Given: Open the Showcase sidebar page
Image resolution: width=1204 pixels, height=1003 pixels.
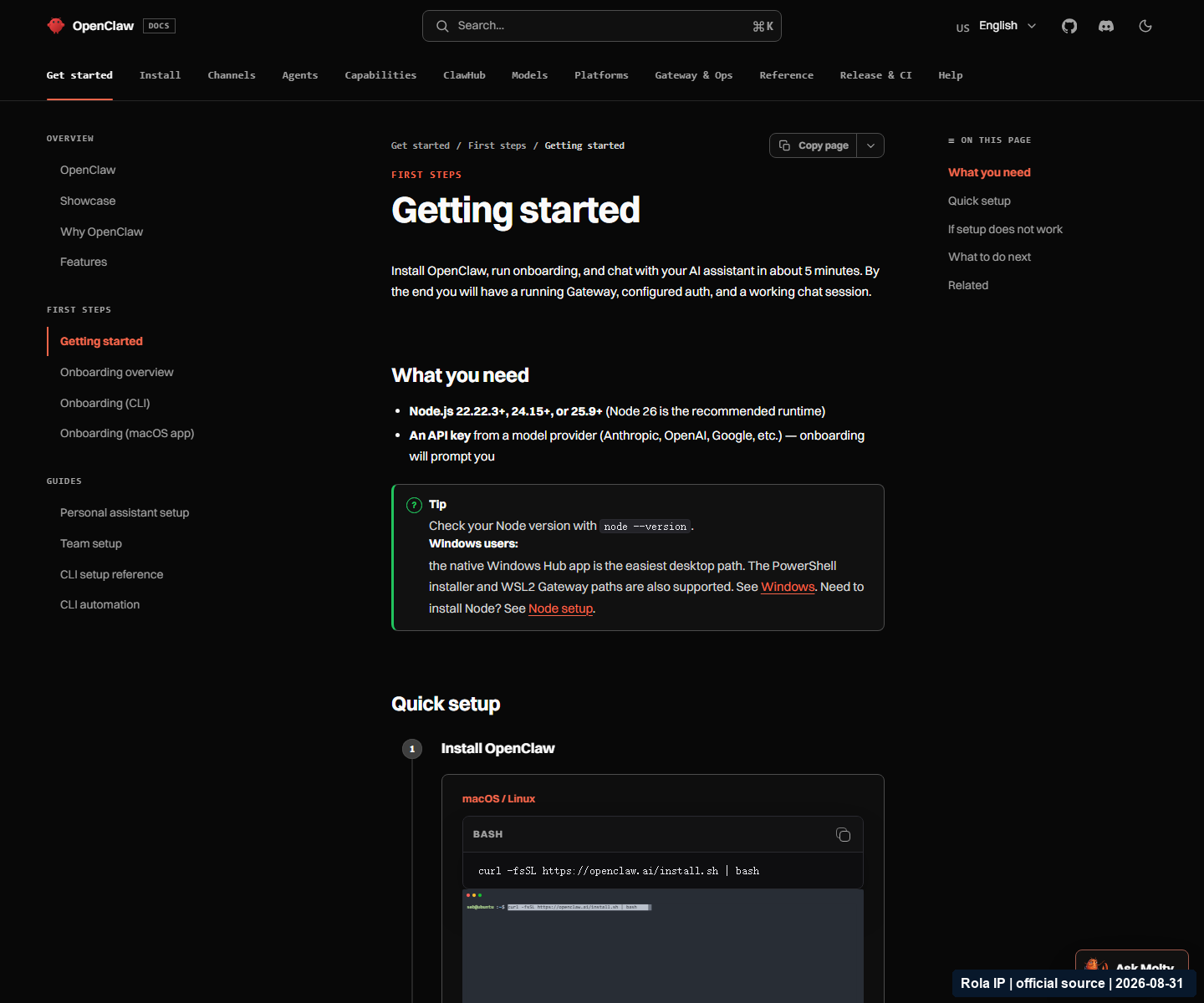Looking at the screenshot, I should click(88, 201).
